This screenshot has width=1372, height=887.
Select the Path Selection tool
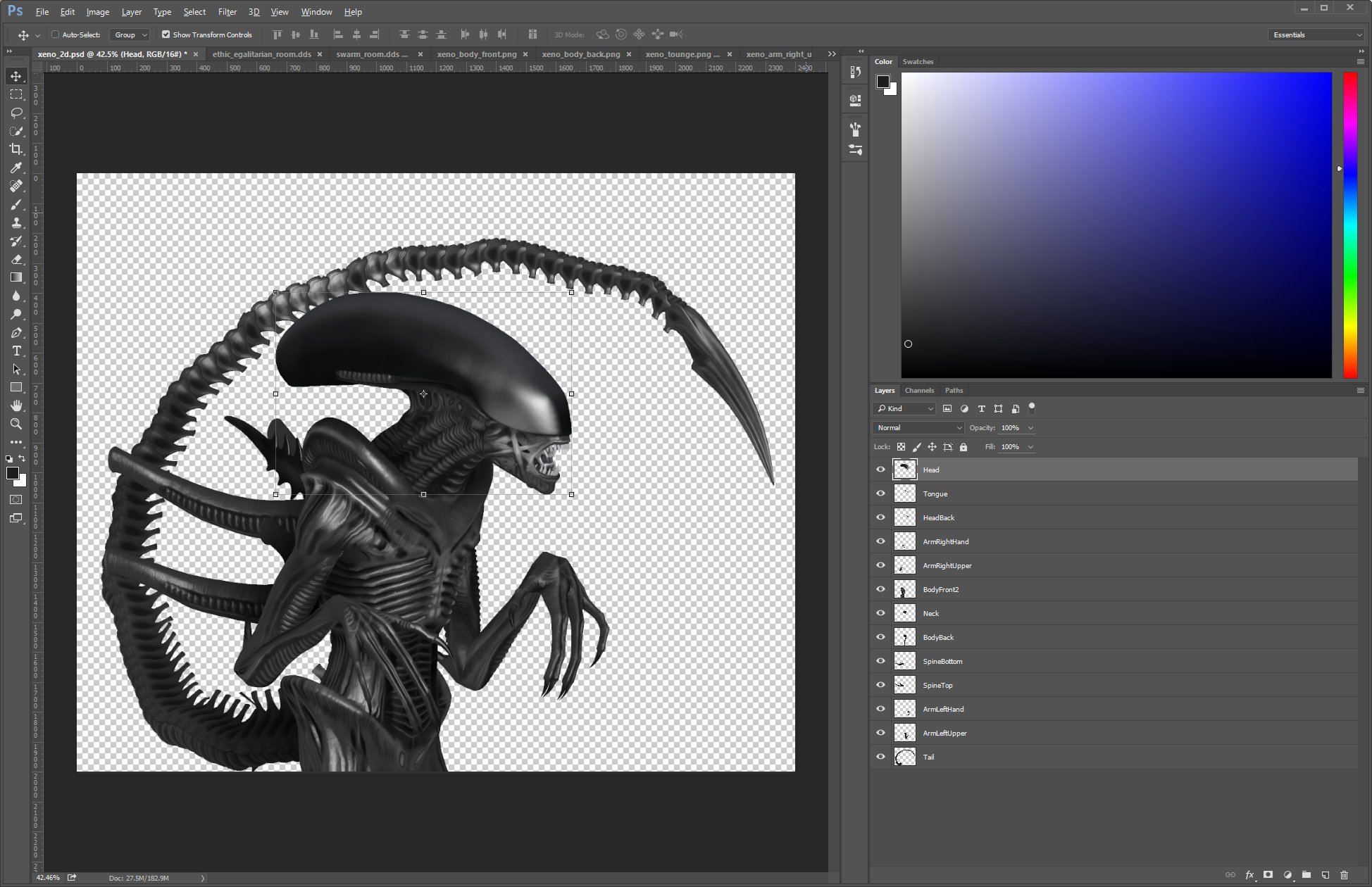coord(16,369)
